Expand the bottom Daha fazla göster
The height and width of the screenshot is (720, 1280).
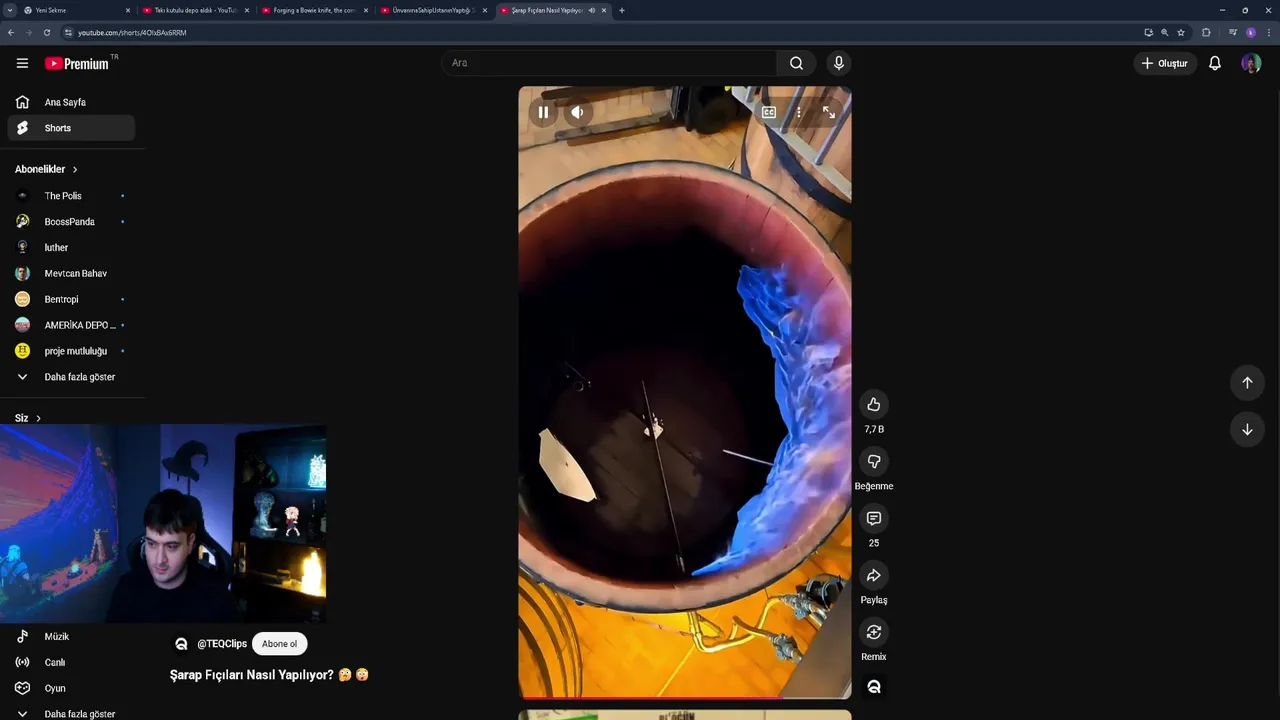71,714
